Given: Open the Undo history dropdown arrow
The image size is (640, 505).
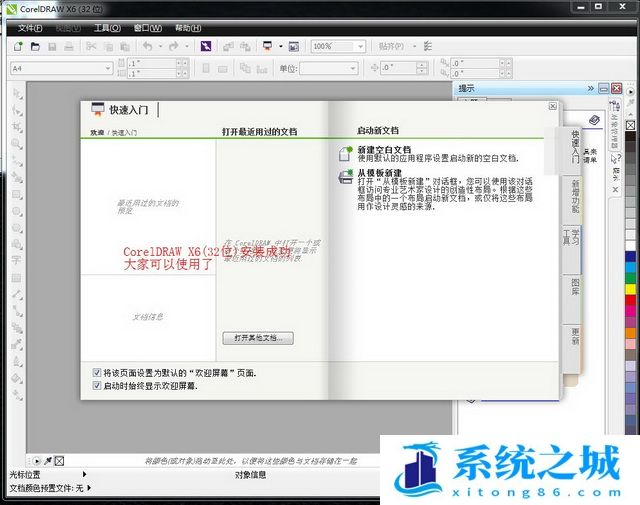Looking at the screenshot, I should tap(160, 47).
